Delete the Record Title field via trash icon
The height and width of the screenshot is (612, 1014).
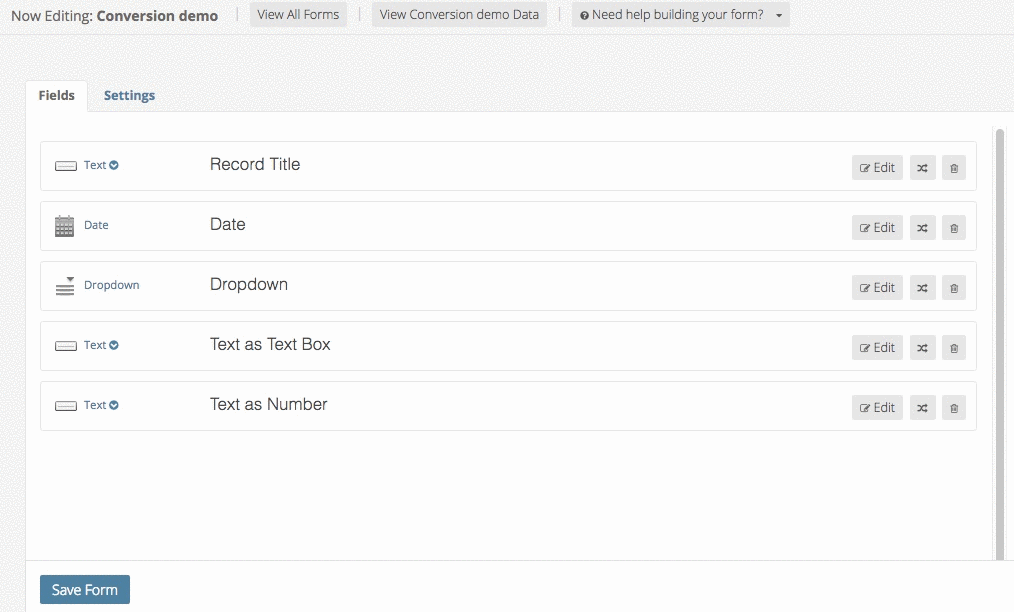pos(953,168)
